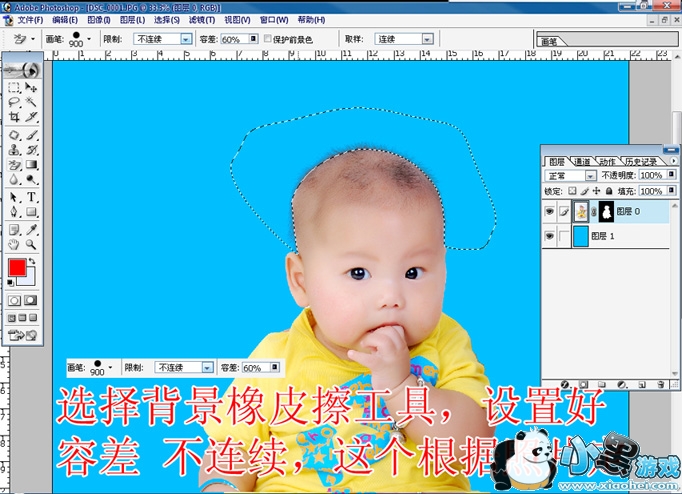
Task: Select the Shape tool
Action: click(x=31, y=212)
